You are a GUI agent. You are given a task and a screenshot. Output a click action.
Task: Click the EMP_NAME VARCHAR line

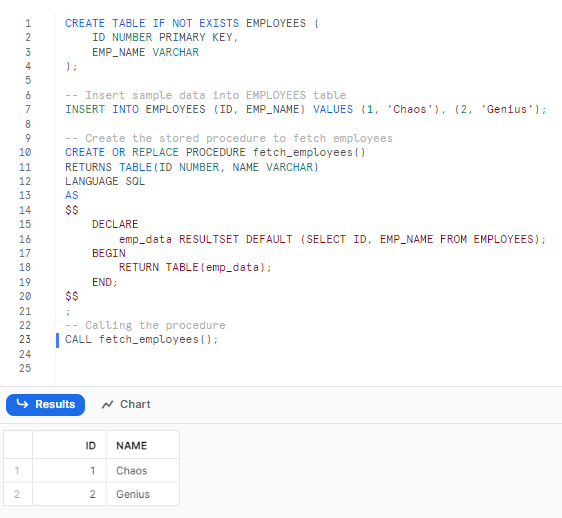pyautogui.click(x=145, y=52)
